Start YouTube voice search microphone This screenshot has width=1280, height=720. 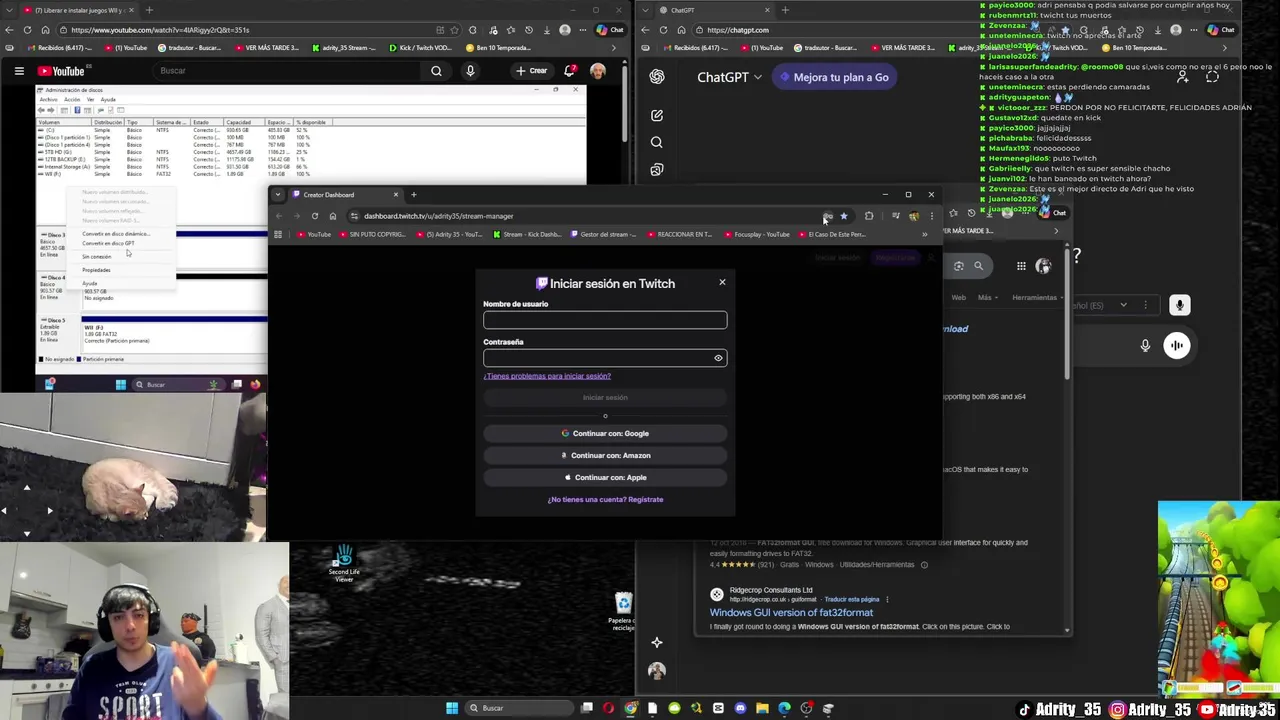470,71
